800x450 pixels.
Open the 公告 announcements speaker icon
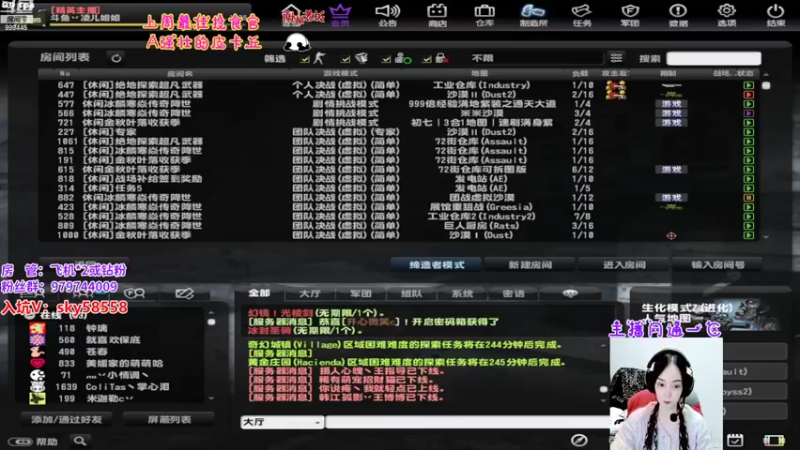click(387, 14)
